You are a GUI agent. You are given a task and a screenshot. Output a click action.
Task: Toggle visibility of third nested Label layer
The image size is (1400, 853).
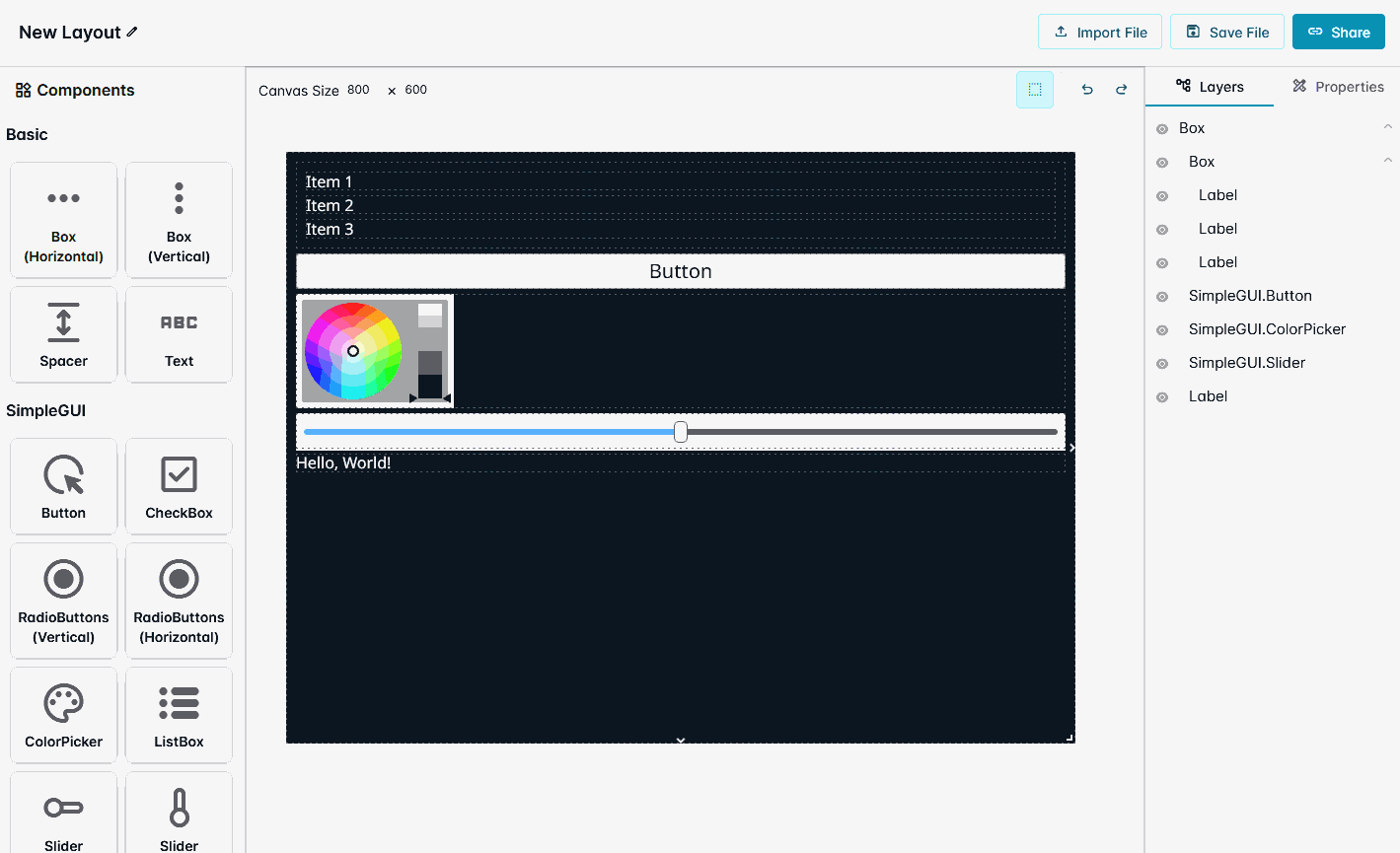point(1162,263)
